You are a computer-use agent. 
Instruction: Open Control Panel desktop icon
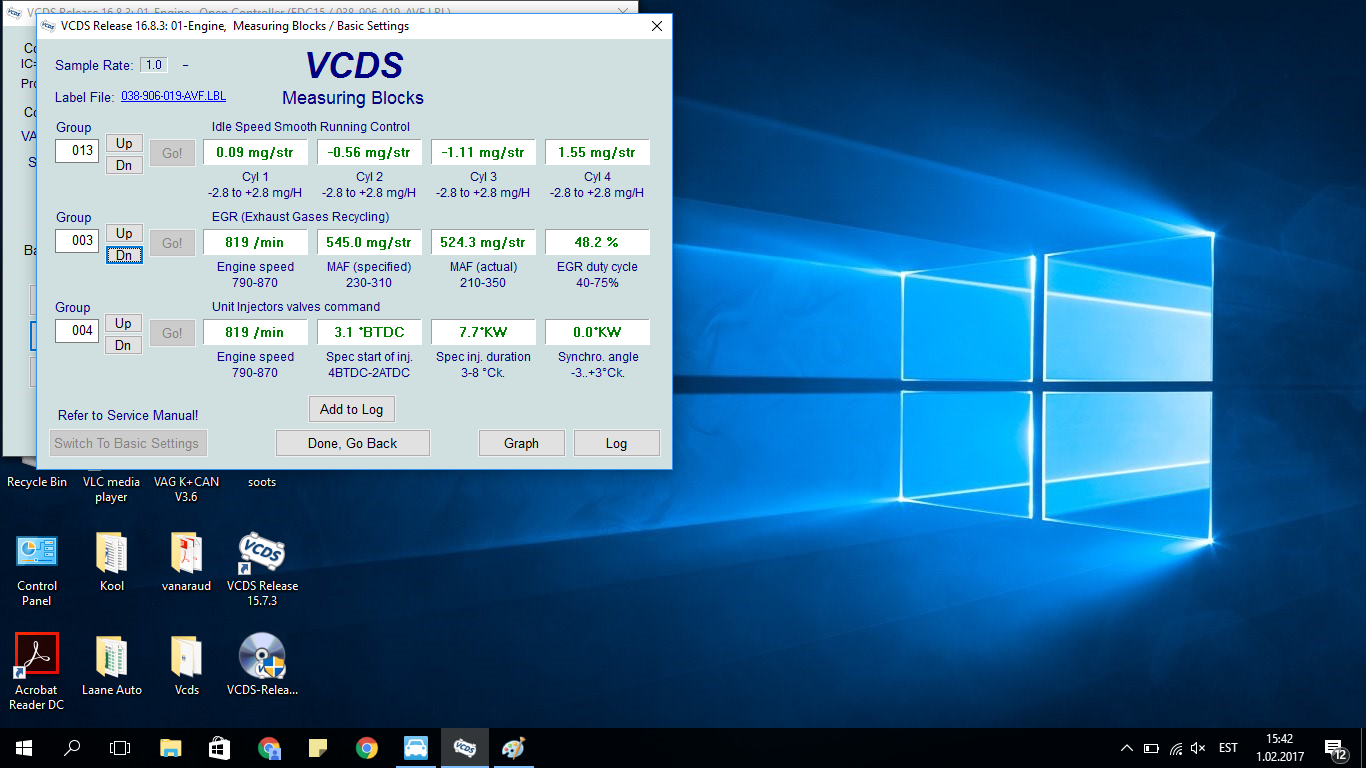tap(37, 570)
